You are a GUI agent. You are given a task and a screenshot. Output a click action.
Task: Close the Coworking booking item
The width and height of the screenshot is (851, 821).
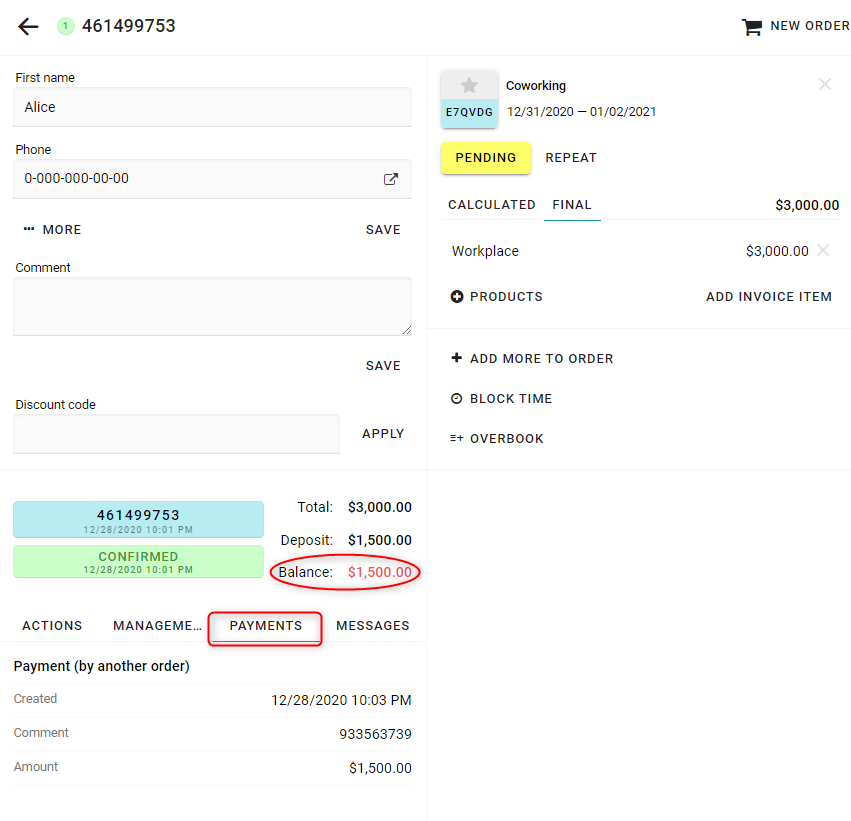click(824, 84)
